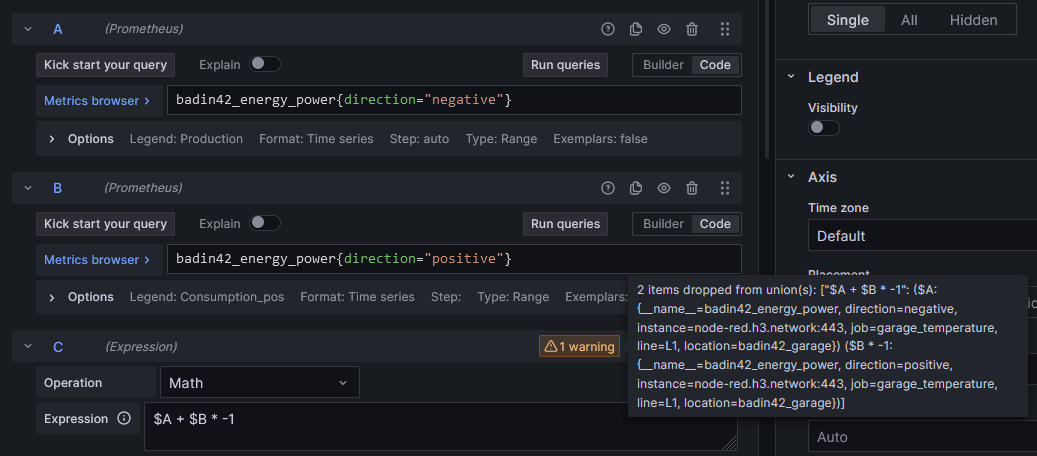Click the info icon next to Expression
The image size is (1037, 456).
[x=124, y=418]
